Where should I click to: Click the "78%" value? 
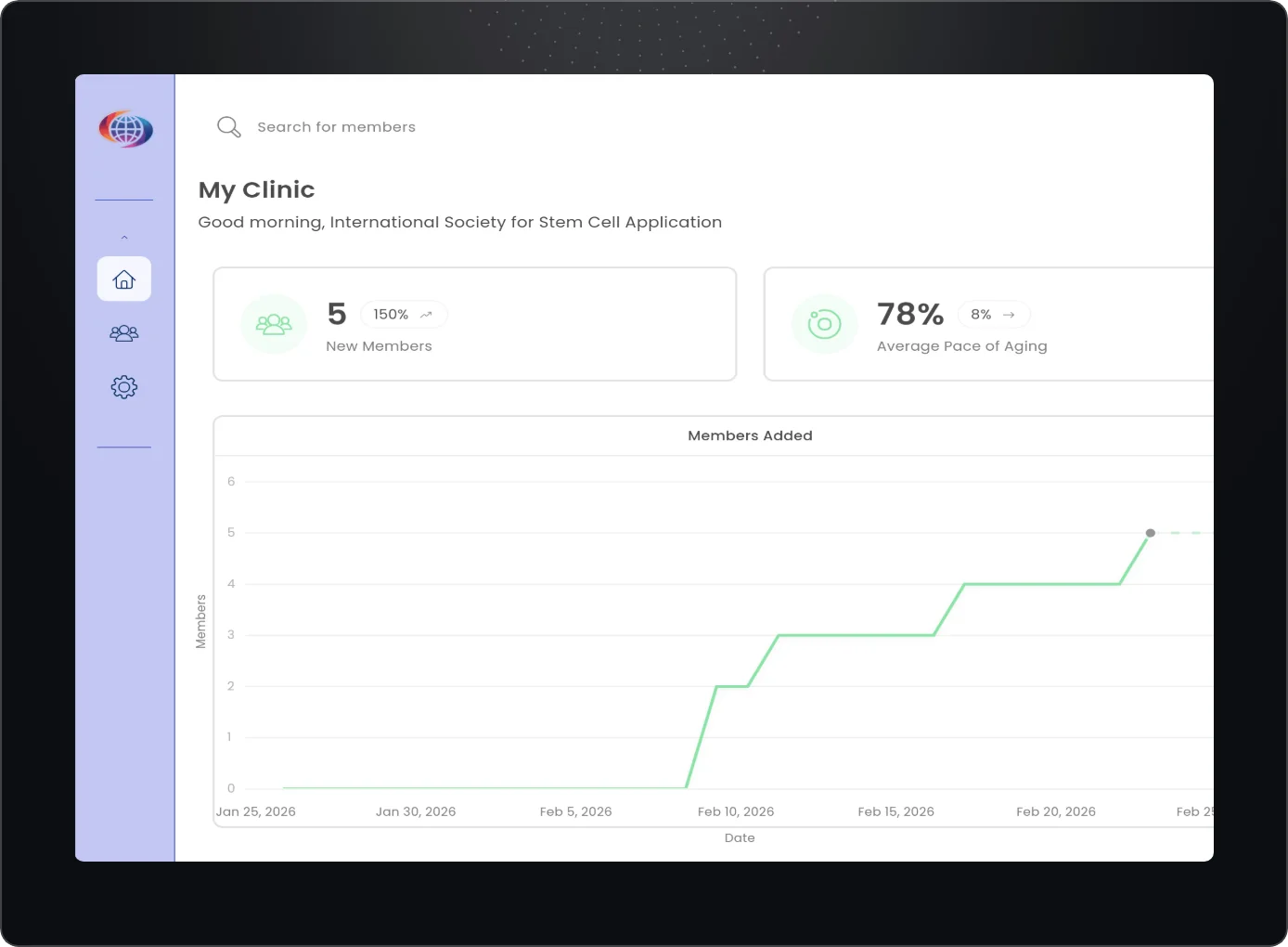[910, 314]
